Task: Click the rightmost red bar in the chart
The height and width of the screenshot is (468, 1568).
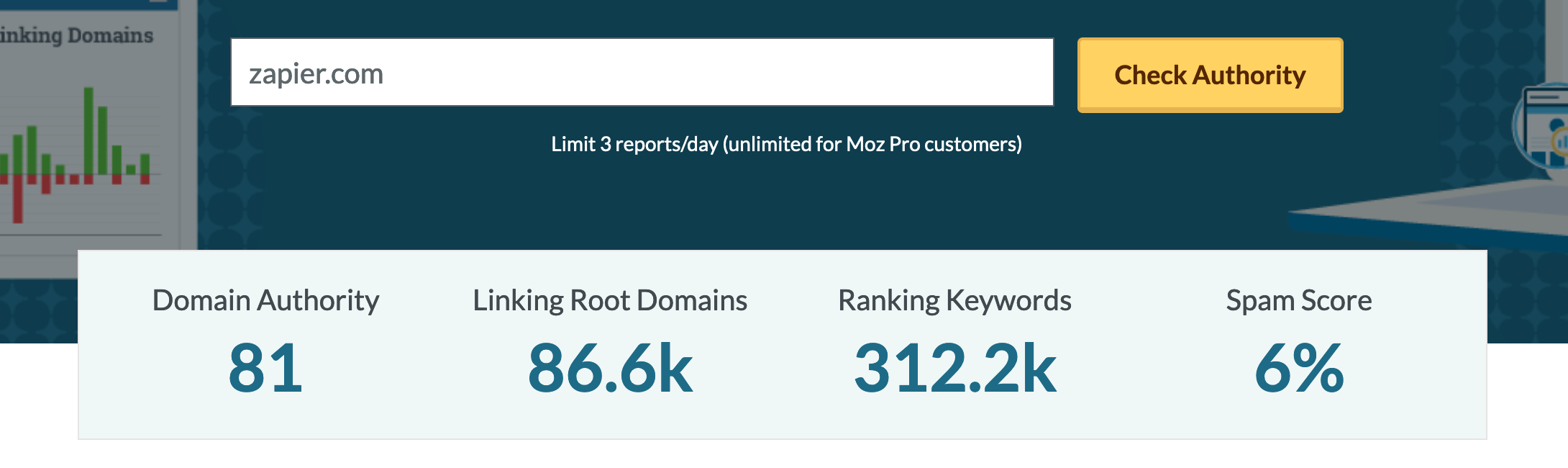Action: (x=145, y=179)
